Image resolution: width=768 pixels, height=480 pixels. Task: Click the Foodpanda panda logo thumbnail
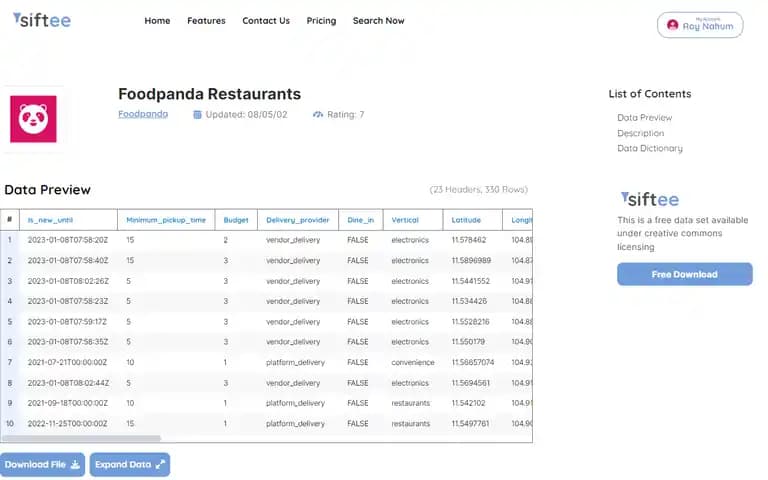pos(33,119)
